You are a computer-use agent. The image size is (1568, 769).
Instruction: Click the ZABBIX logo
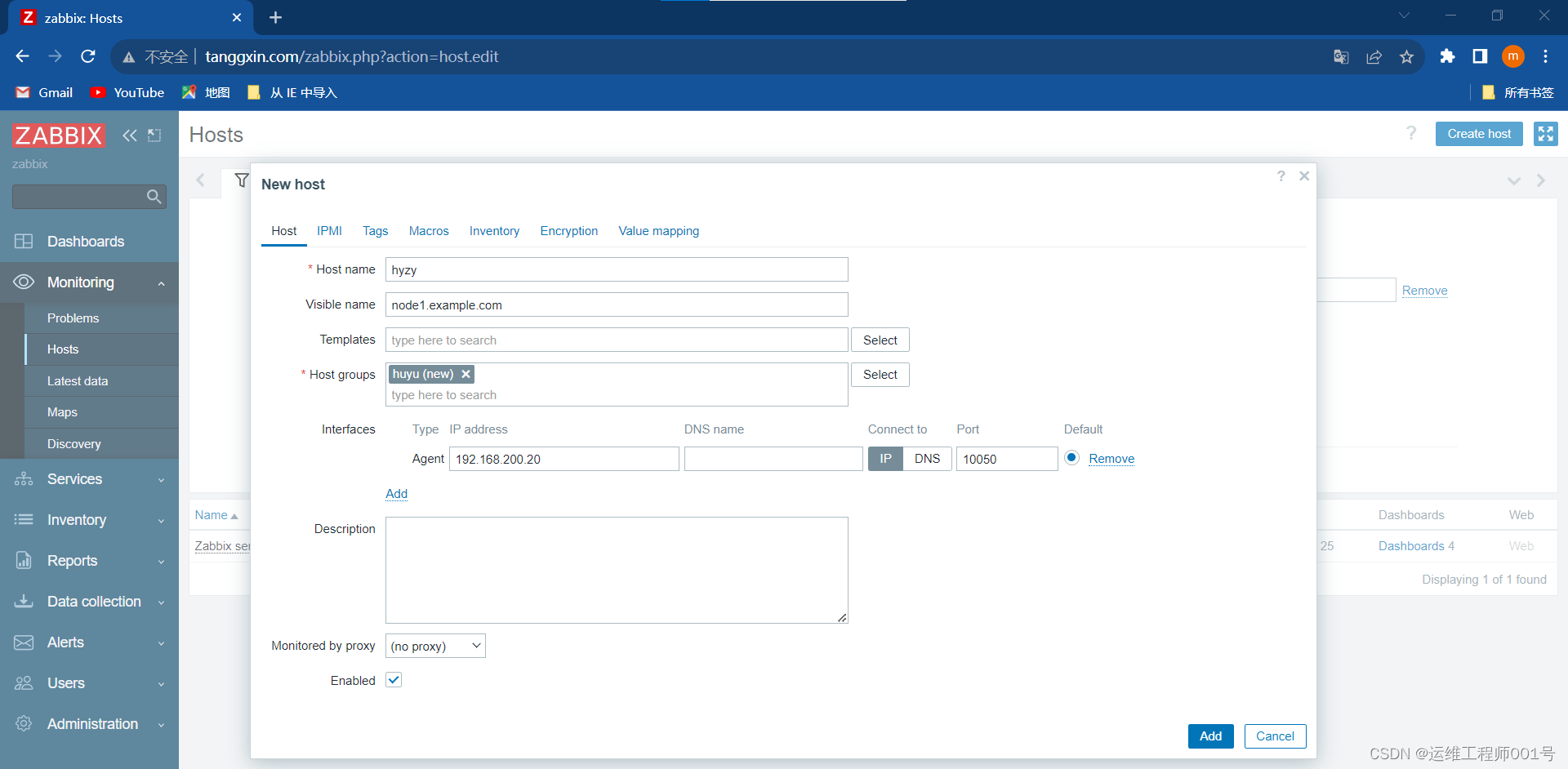point(59,136)
